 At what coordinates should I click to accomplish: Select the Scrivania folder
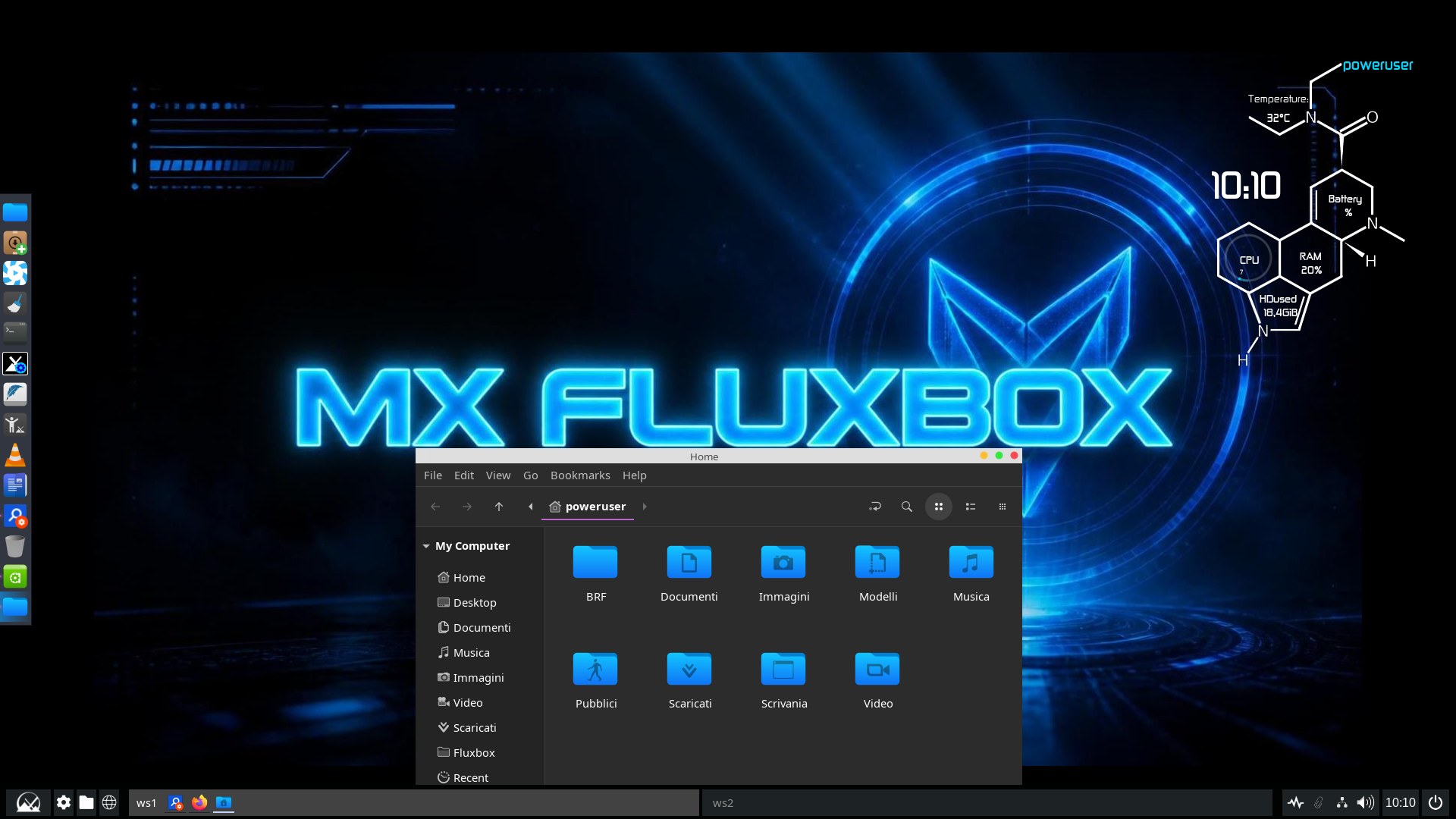[783, 680]
